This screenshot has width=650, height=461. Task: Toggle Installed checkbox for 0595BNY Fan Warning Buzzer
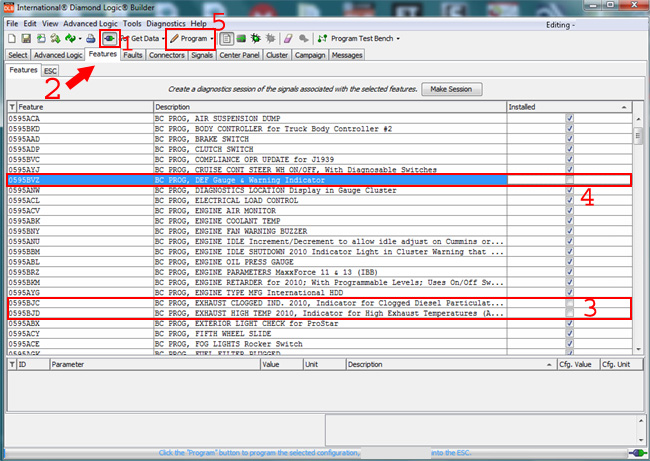570,231
